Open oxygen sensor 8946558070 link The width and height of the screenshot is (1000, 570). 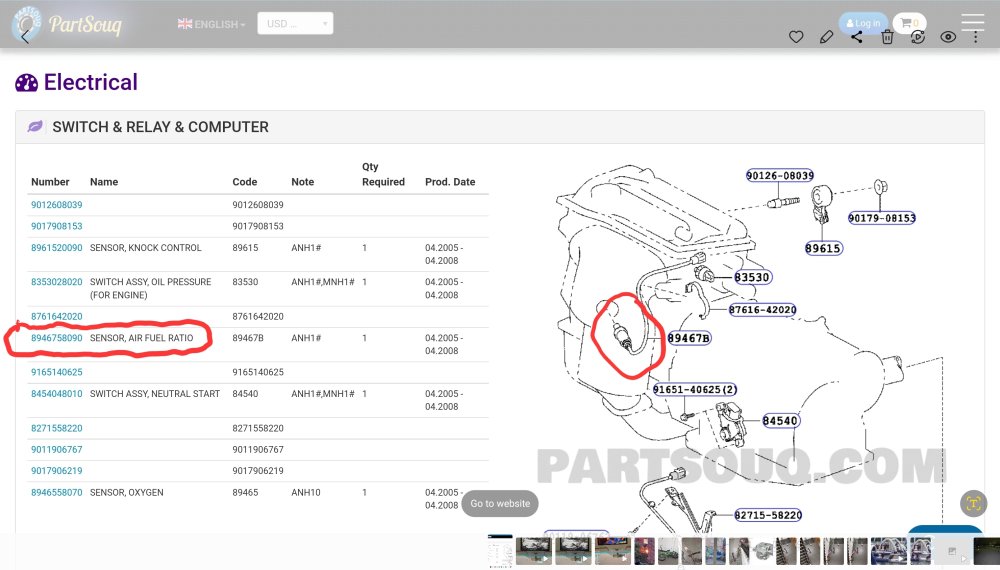(57, 493)
